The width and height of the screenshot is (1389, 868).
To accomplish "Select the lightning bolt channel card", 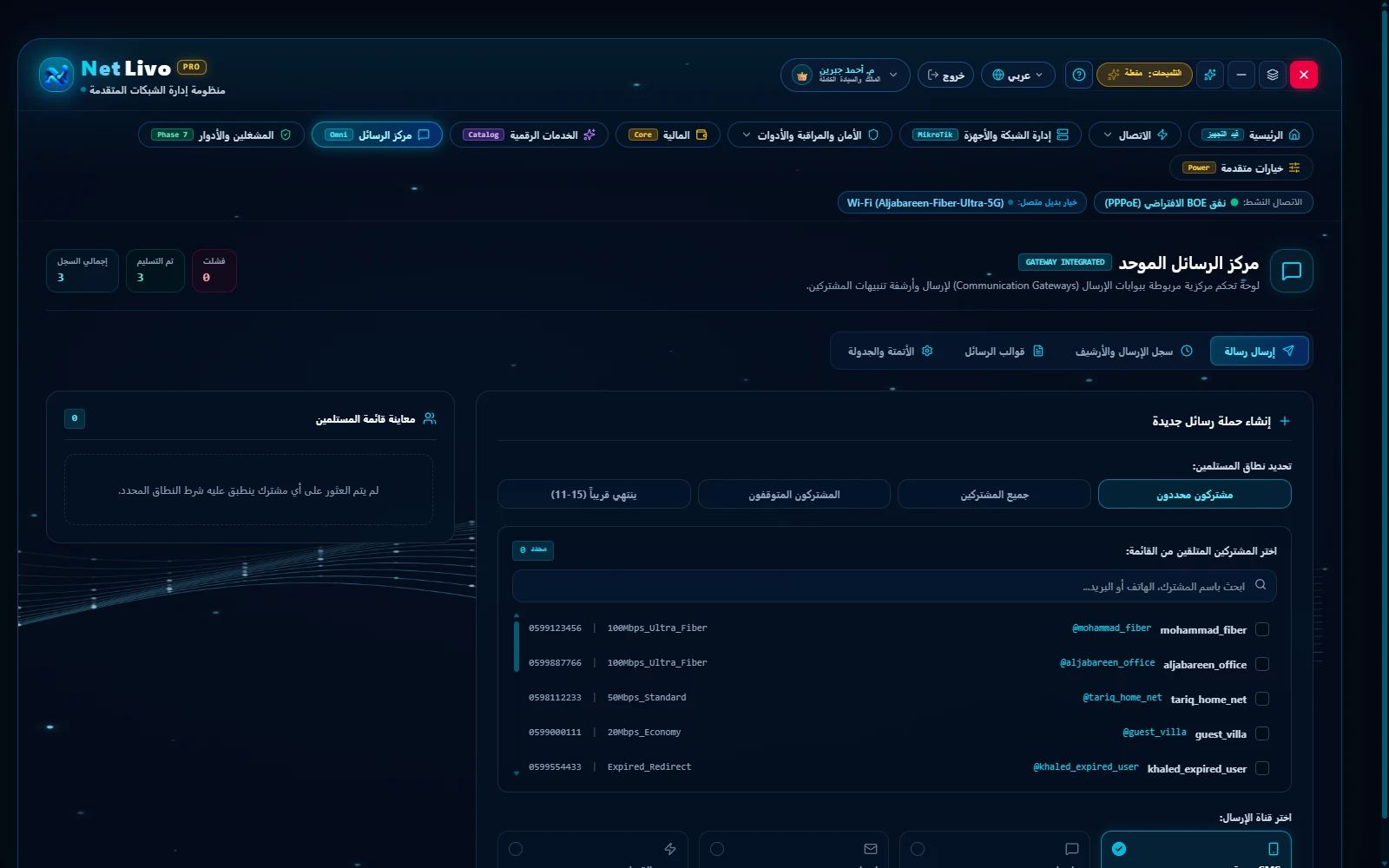I will coord(593,849).
